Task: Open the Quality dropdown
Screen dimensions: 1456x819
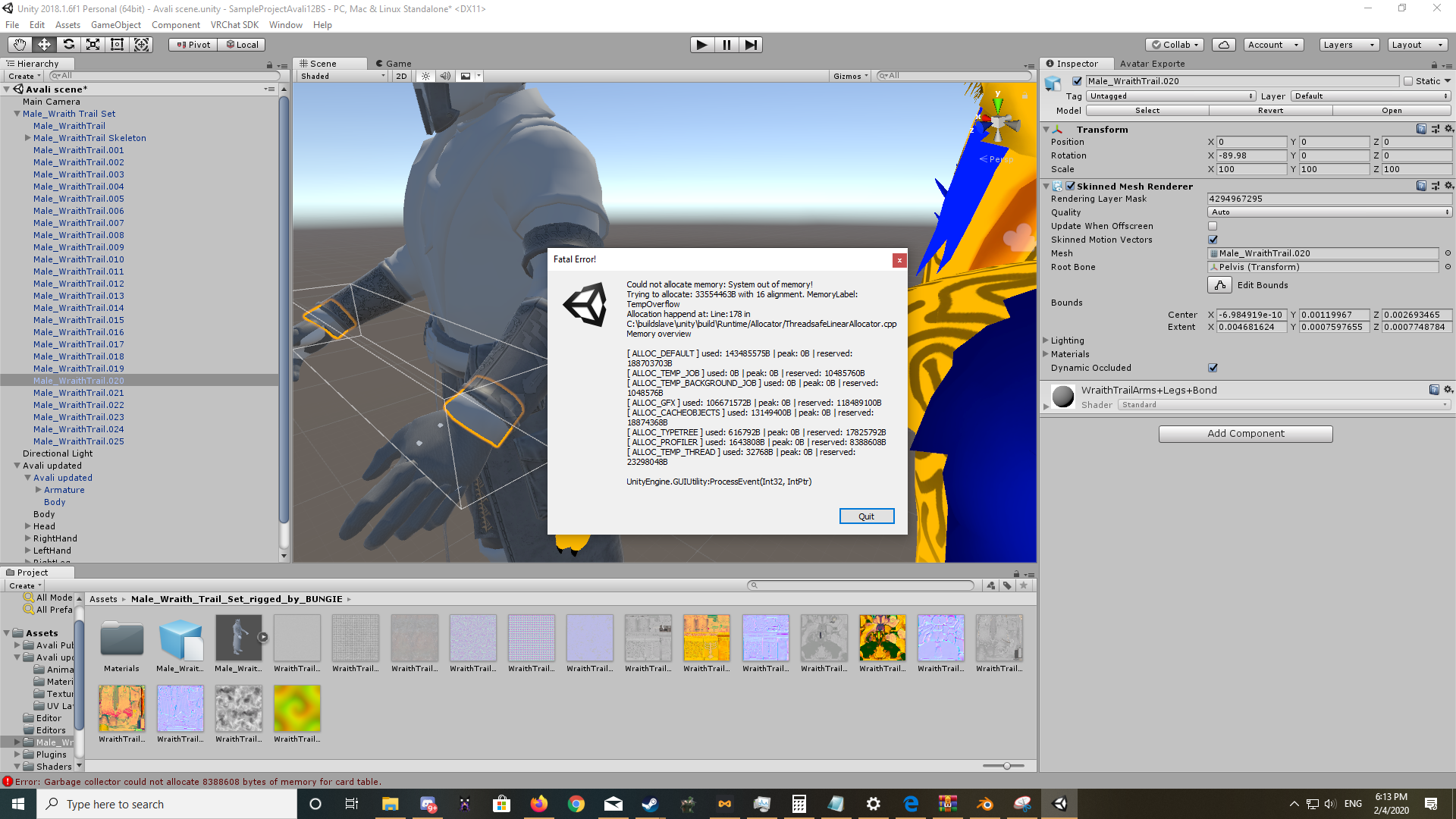Action: (1329, 212)
